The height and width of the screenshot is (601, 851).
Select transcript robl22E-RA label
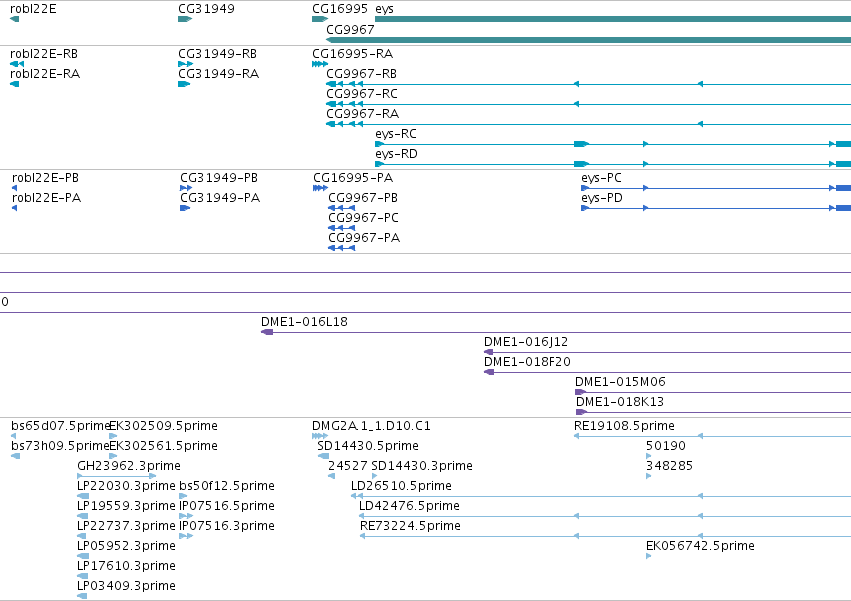tap(45, 74)
